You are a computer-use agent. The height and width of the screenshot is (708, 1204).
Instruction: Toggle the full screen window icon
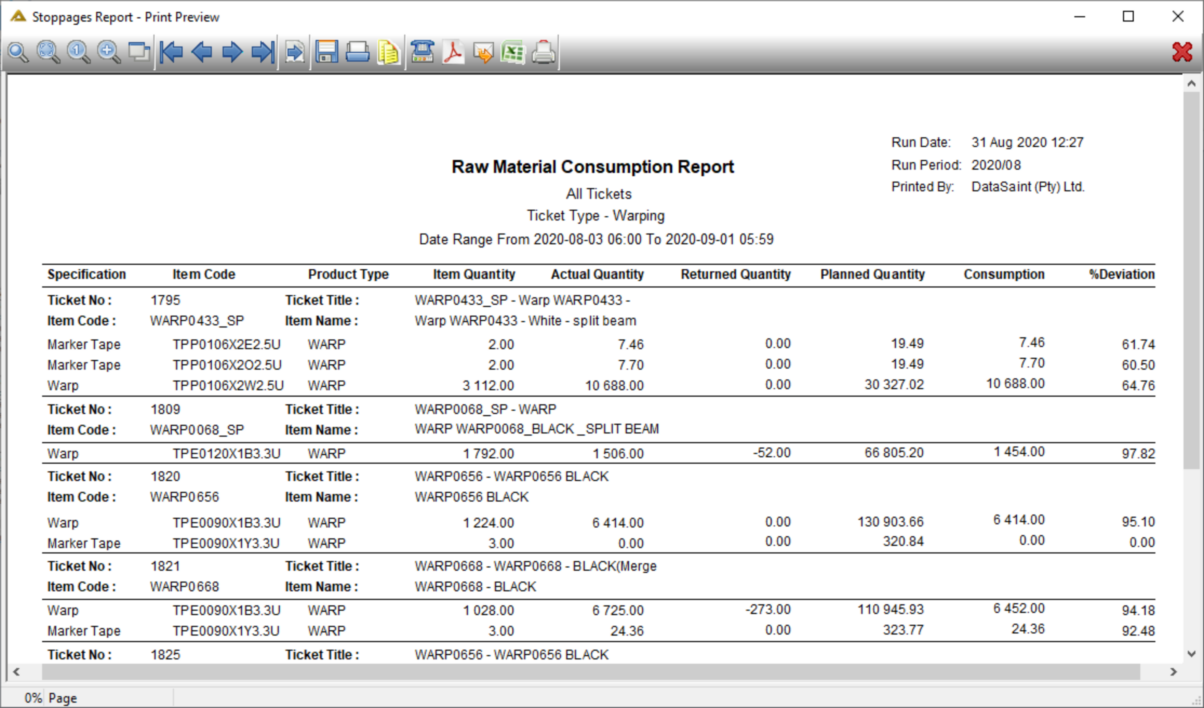point(139,52)
